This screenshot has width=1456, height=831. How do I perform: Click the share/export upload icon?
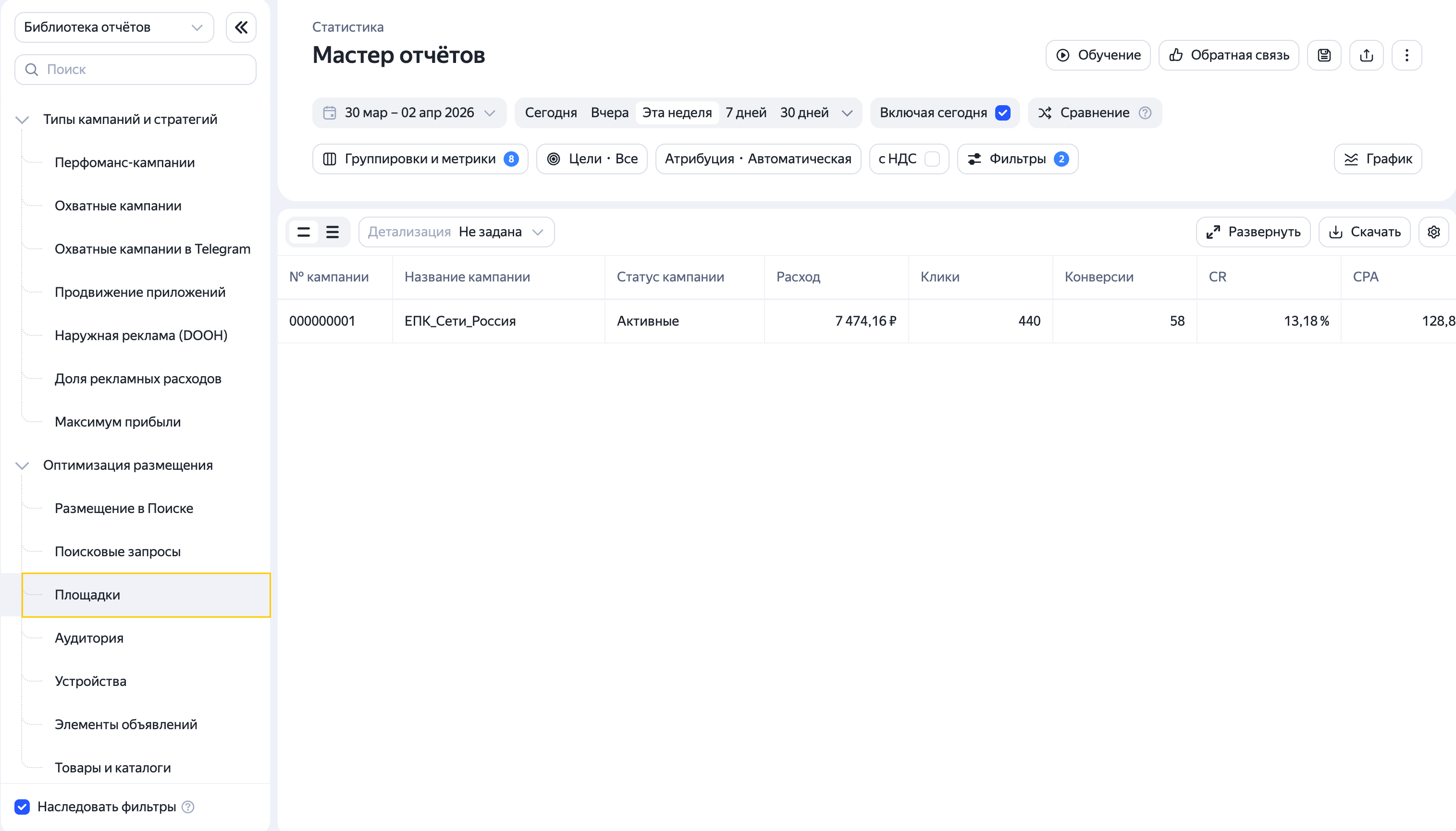pos(1366,55)
